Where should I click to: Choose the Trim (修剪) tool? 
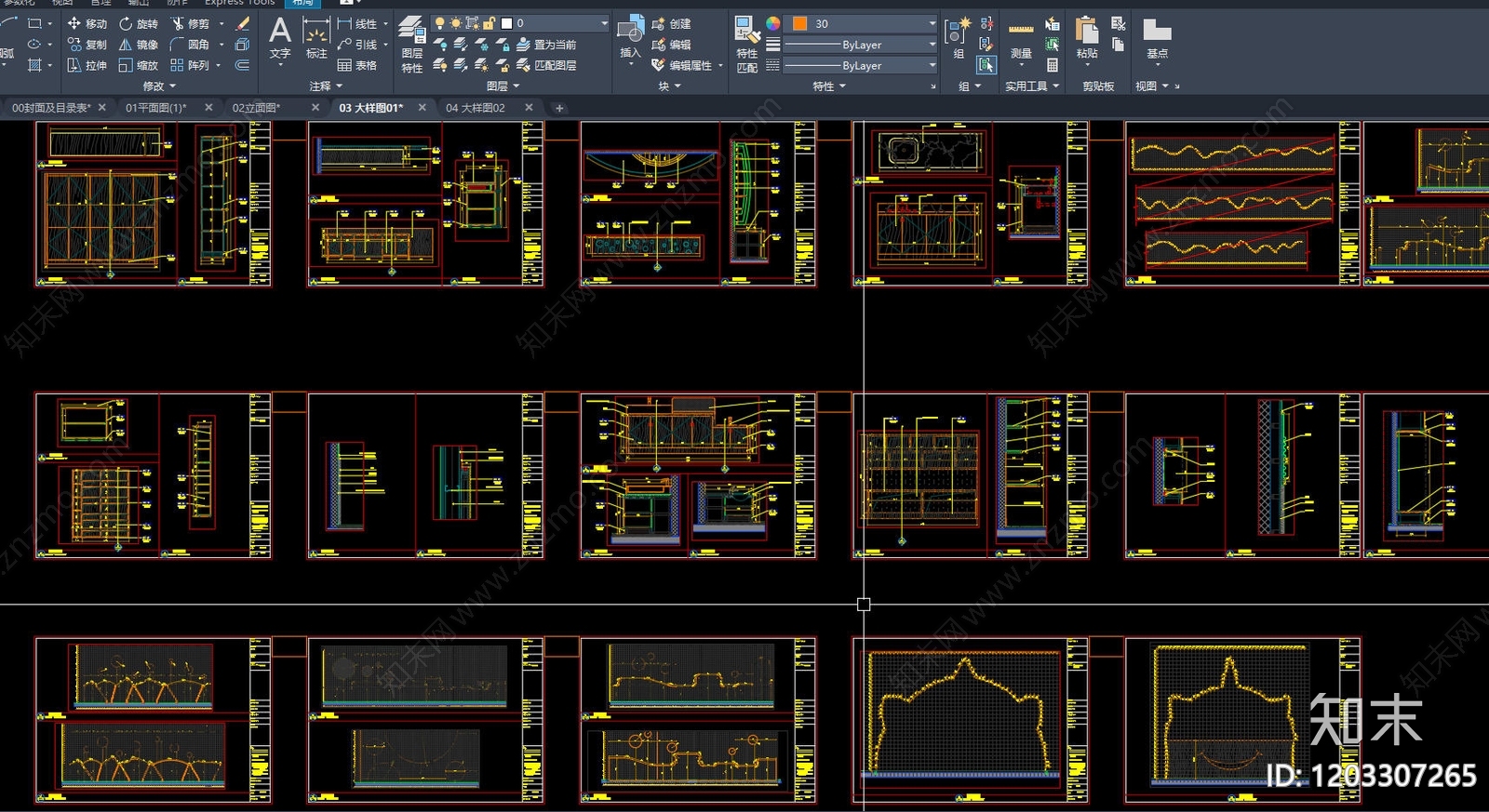190,23
